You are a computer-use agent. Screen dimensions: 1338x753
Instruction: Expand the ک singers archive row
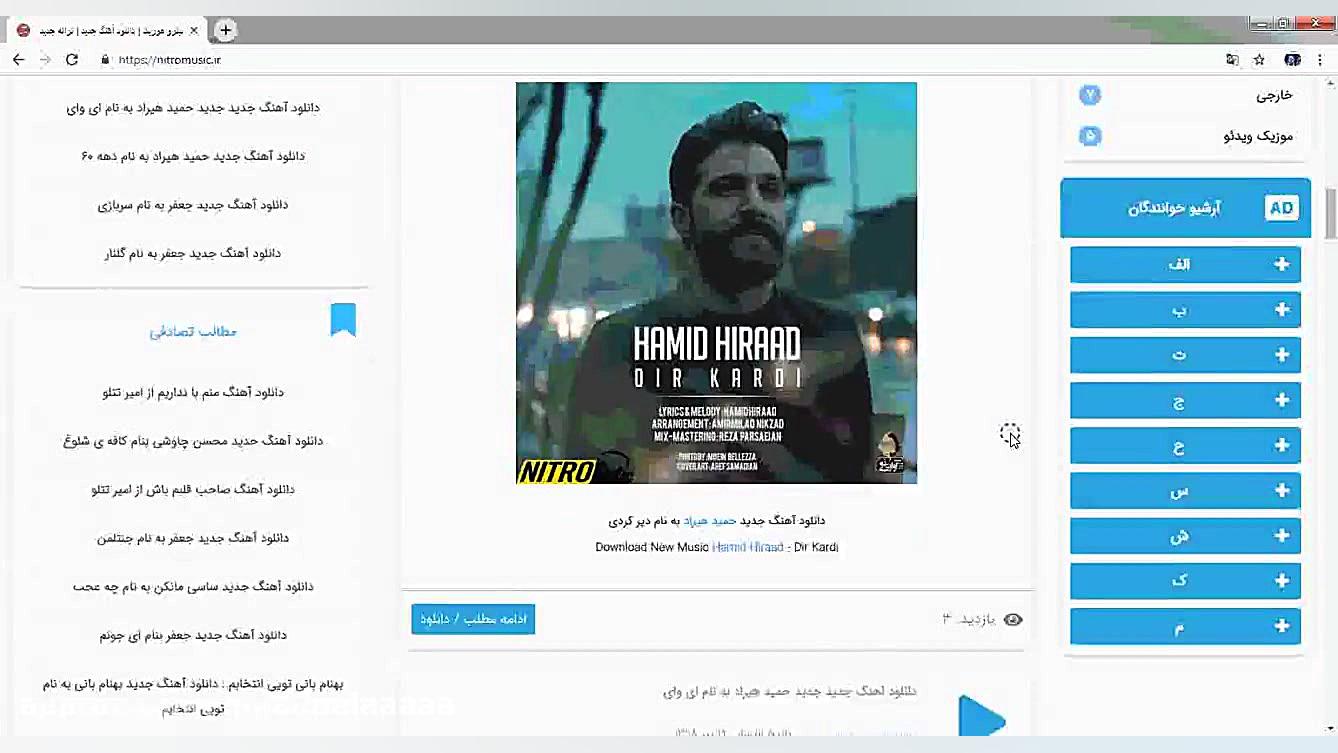tap(1185, 581)
